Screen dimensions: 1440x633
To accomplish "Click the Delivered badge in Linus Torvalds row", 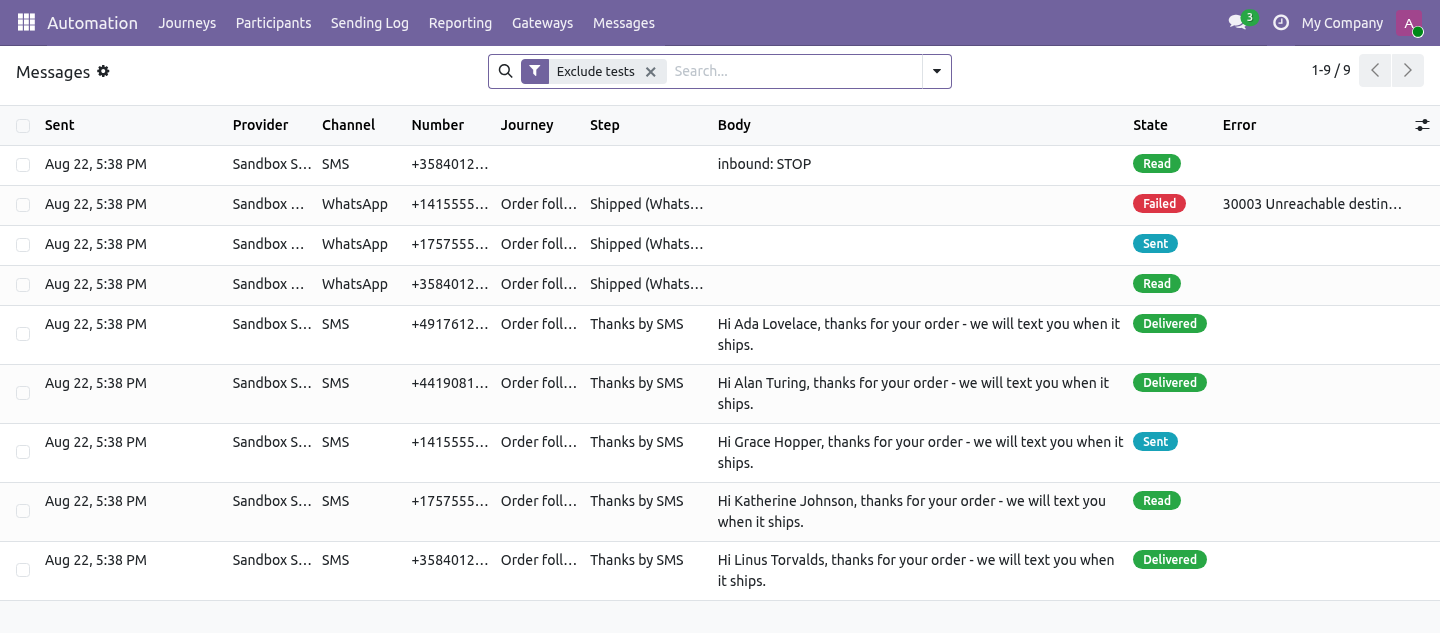I will coord(1170,559).
